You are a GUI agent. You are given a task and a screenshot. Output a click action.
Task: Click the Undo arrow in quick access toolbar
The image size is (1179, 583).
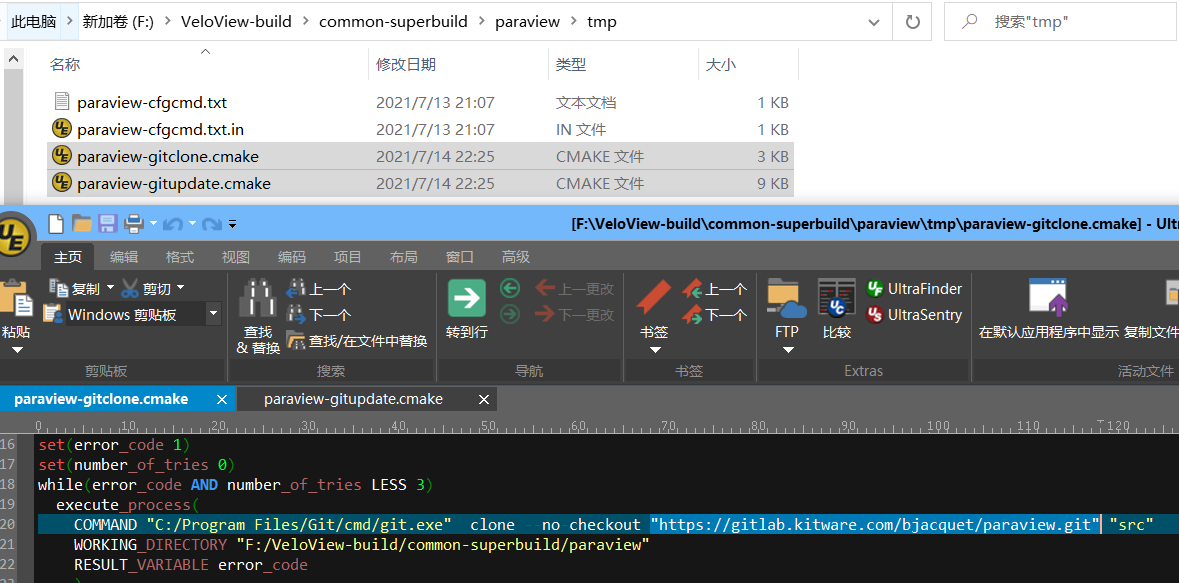(173, 223)
